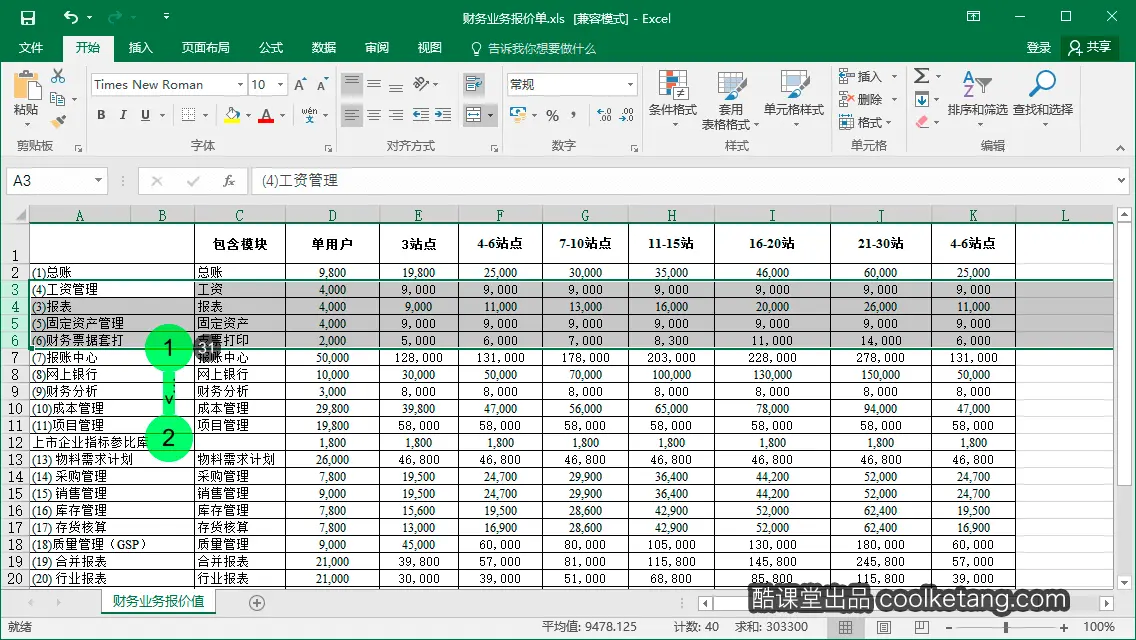The width and height of the screenshot is (1136, 640).
Task: Switch to Normal view in status bar
Action: tap(845, 627)
